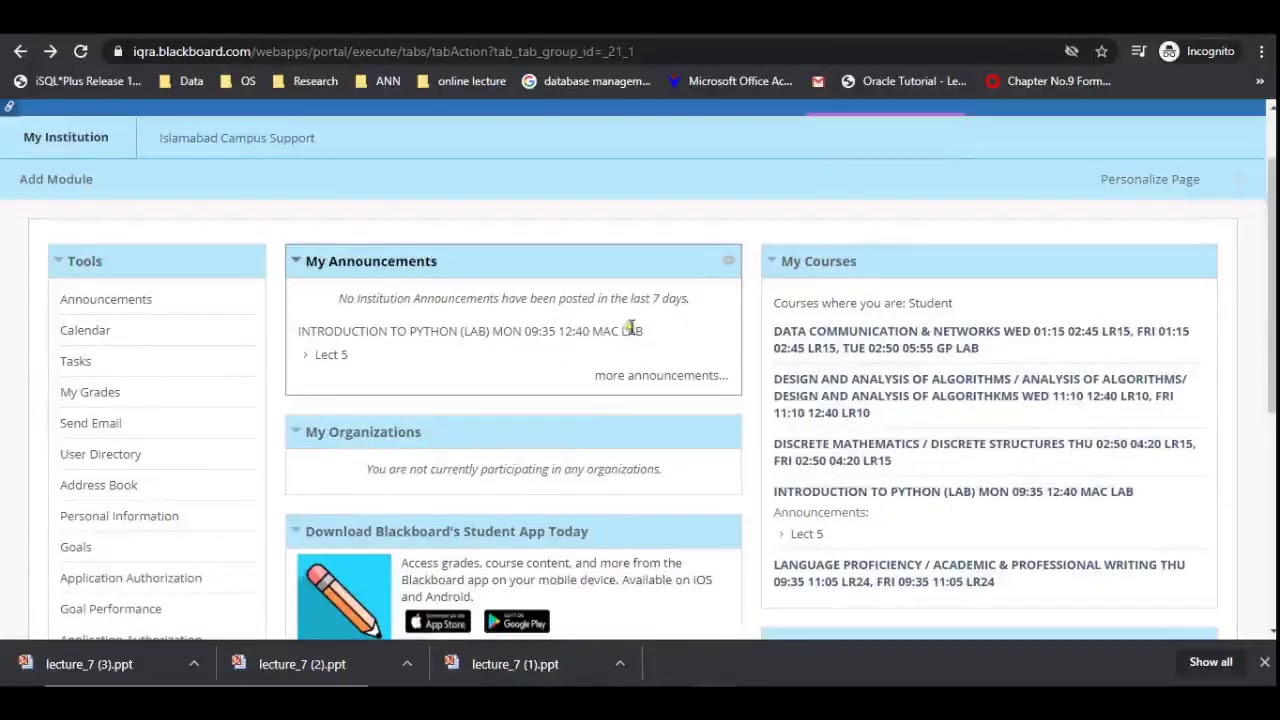This screenshot has height=720, width=1280.
Task: Click Show all downloads
Action: click(x=1211, y=662)
